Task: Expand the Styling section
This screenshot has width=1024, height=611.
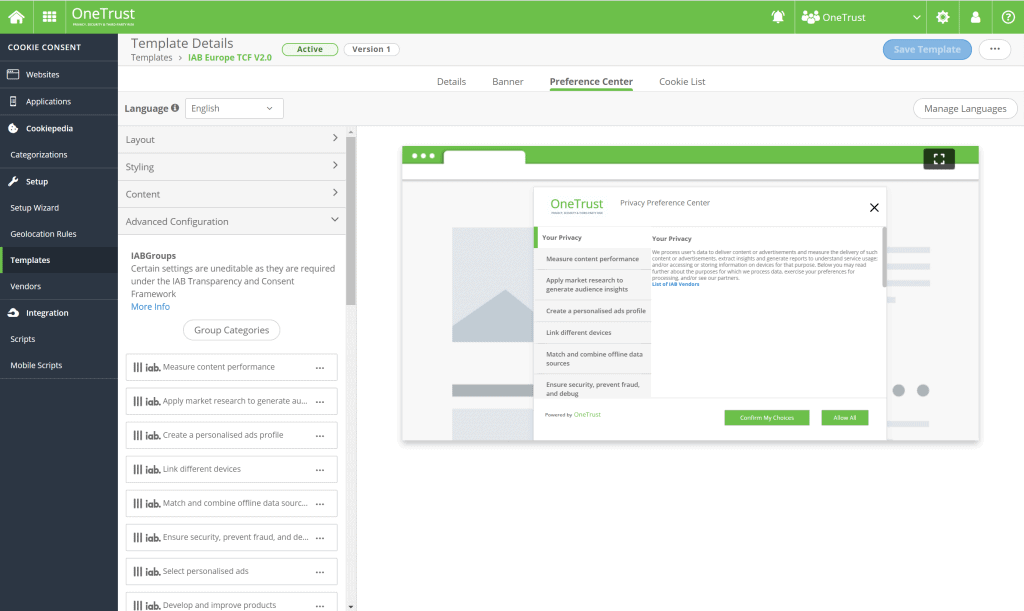Action: [232, 166]
